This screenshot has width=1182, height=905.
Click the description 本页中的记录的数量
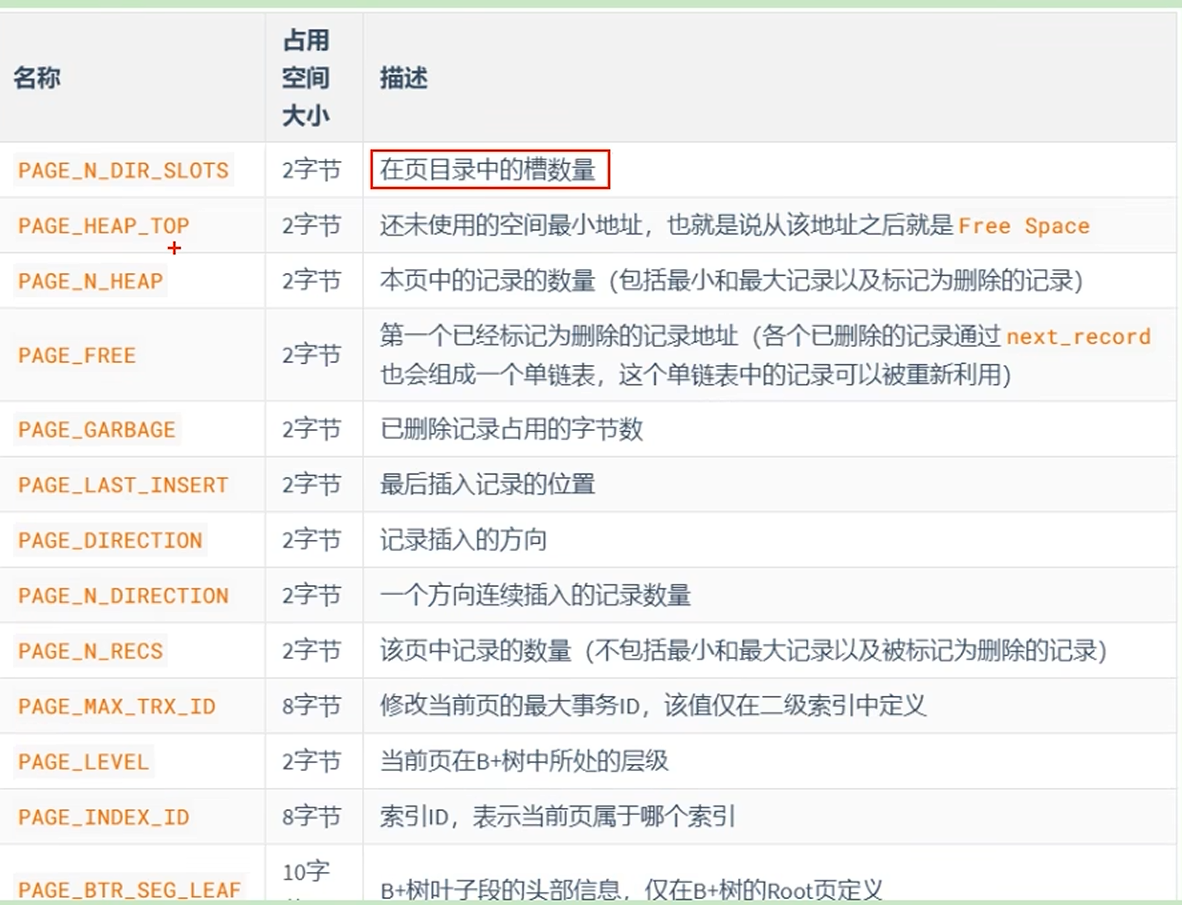488,281
